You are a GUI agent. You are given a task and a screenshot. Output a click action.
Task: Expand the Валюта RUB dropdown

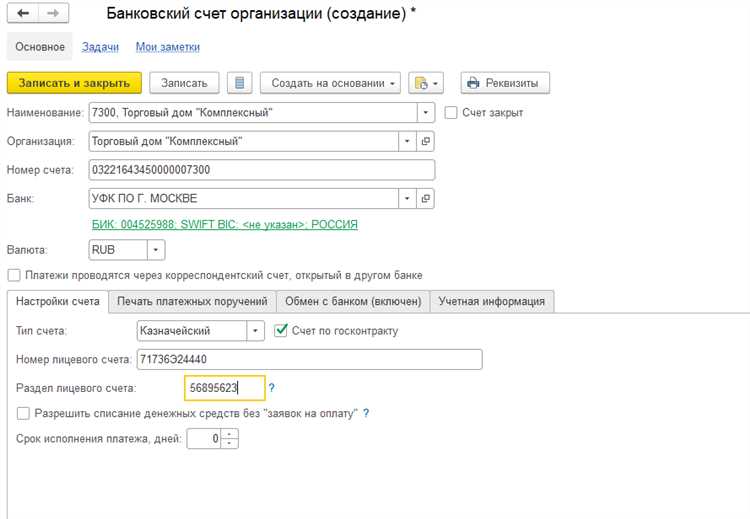click(156, 249)
